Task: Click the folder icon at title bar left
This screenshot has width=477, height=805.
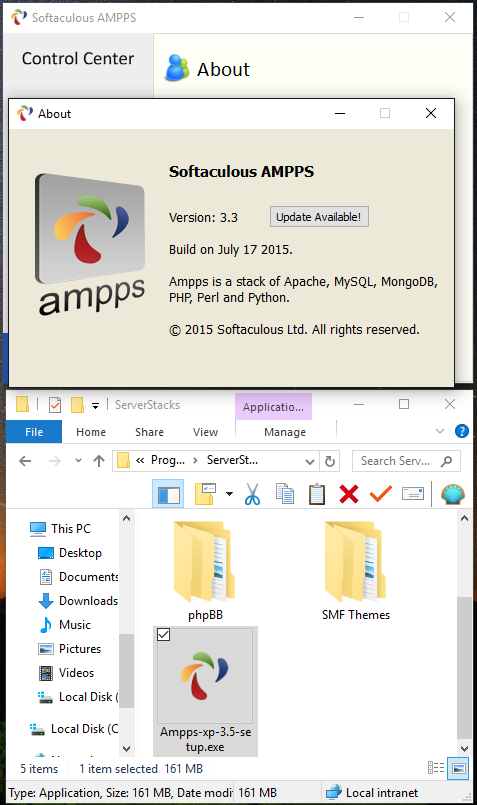Action: click(x=22, y=405)
